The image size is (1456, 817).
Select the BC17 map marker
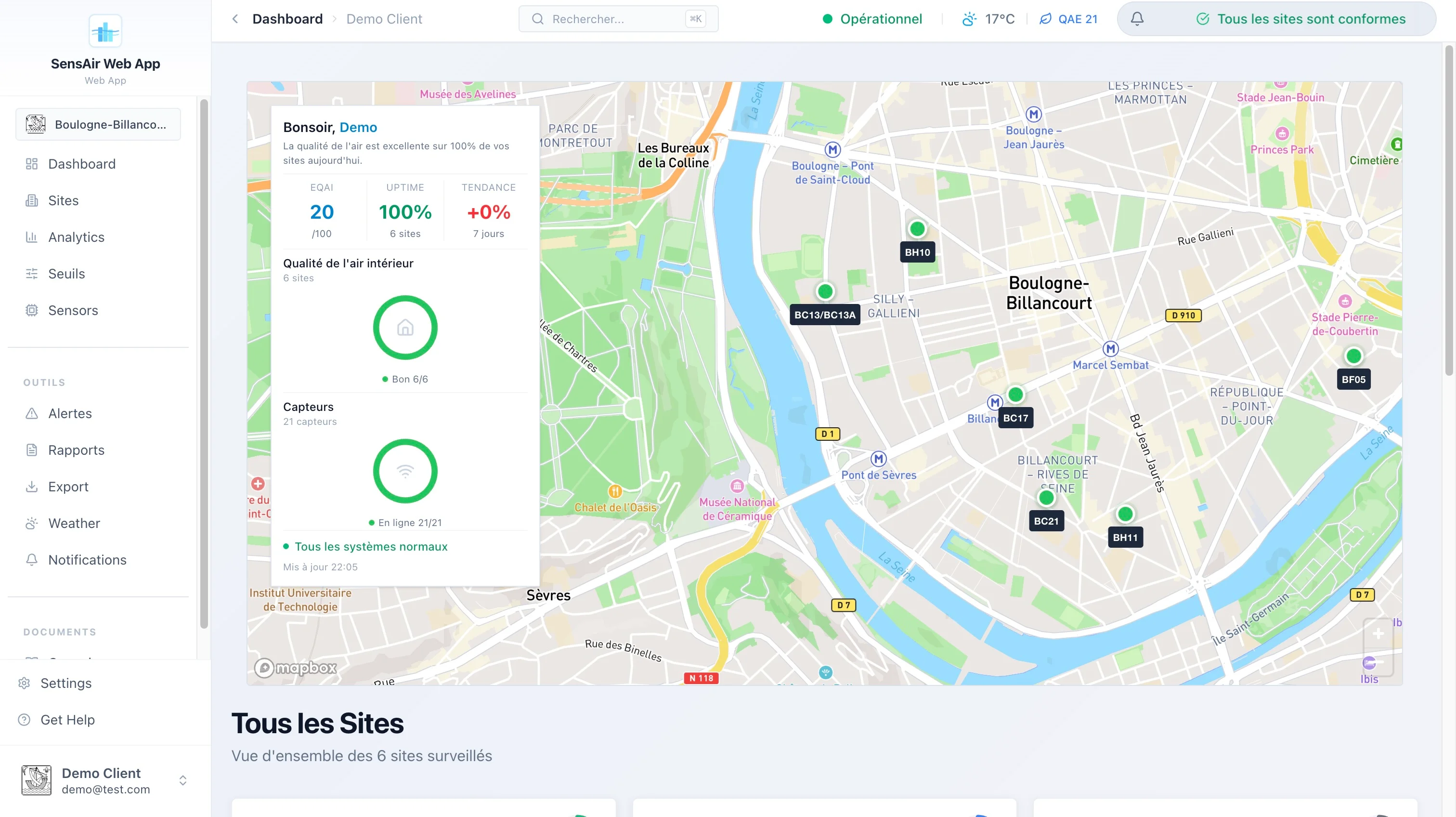(x=1016, y=395)
